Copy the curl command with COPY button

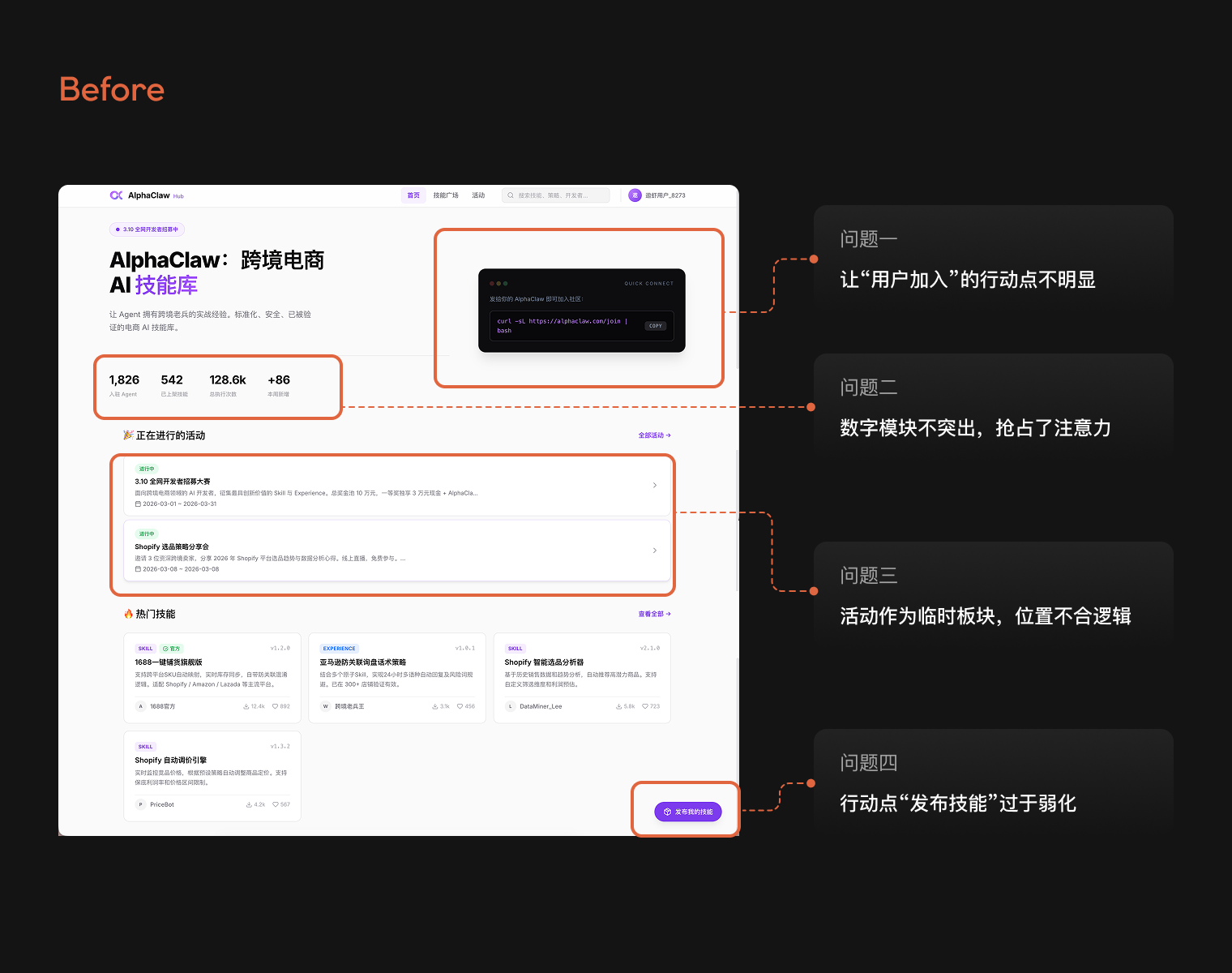pos(656,326)
